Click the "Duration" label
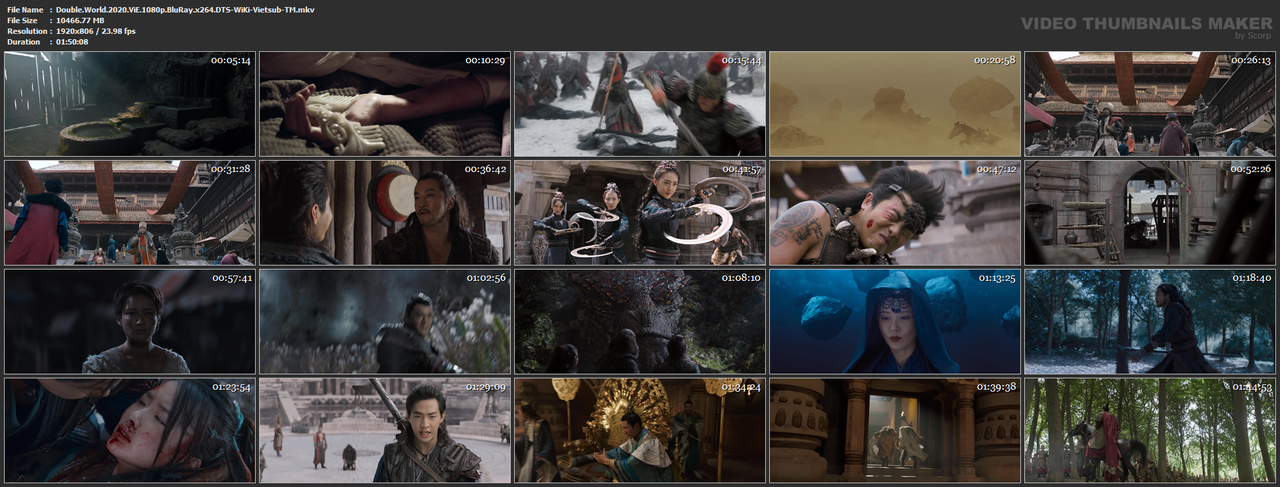Viewport: 1280px width, 487px height. 22,42
